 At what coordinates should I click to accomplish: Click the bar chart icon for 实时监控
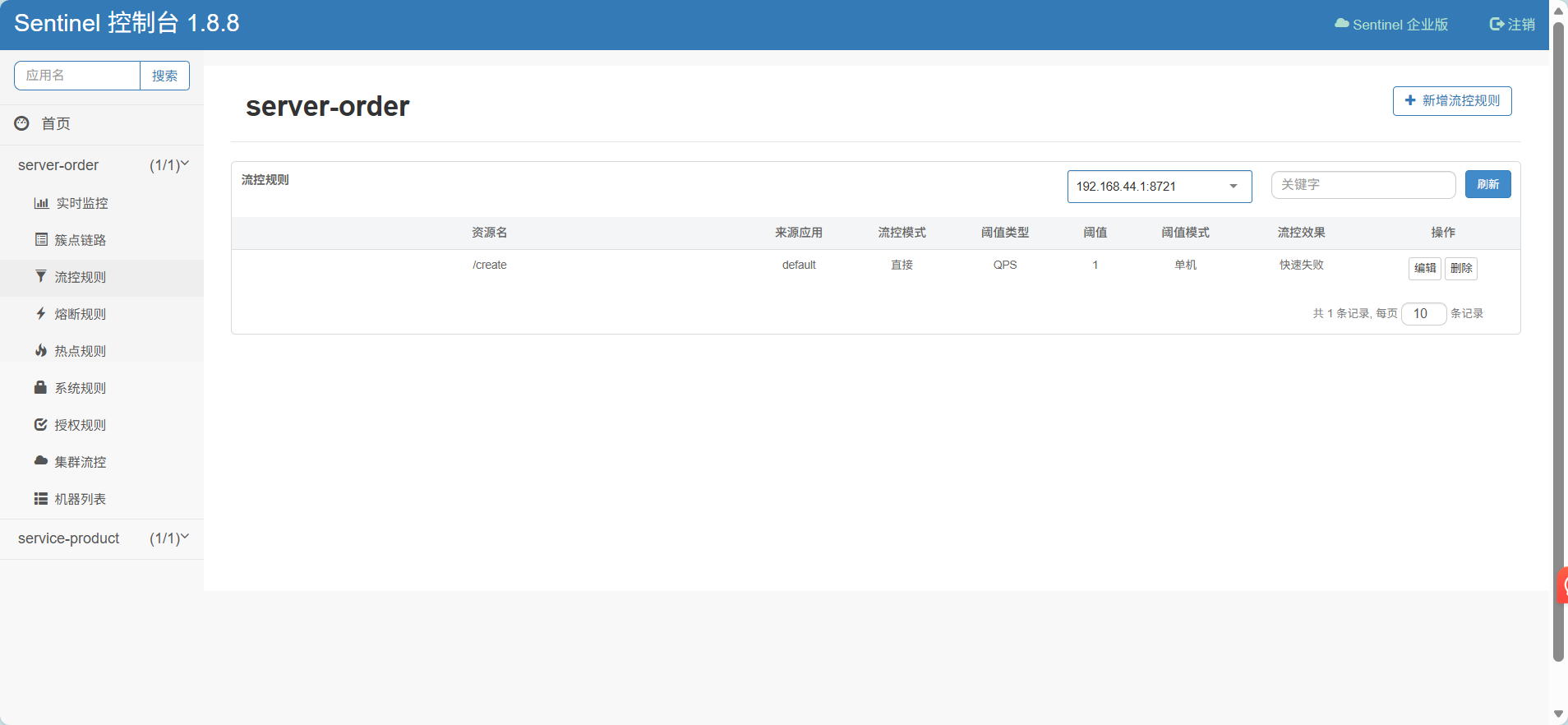click(41, 203)
